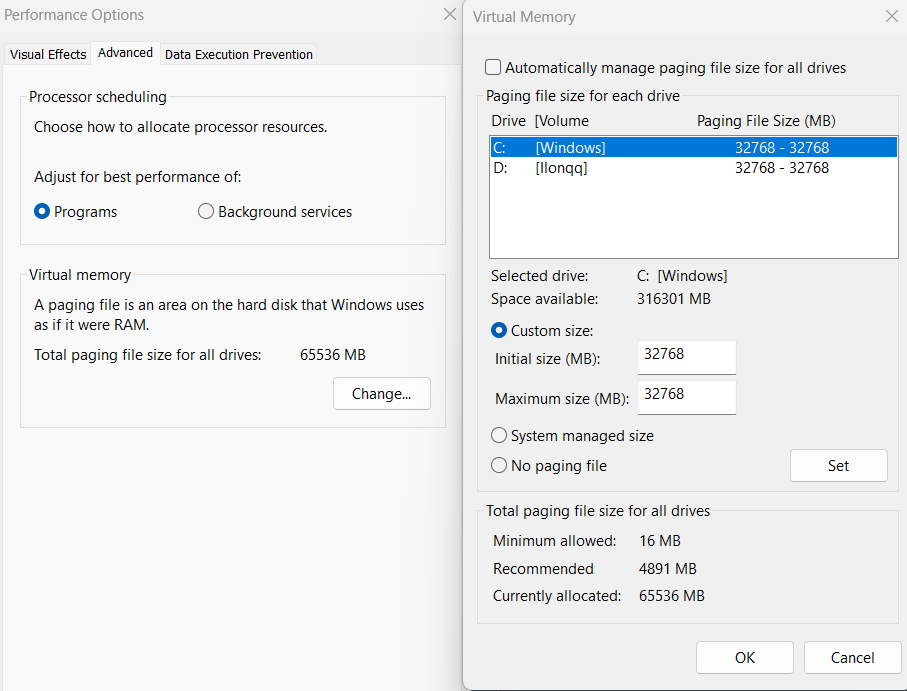Open the Visual Effects tab
The image size is (907, 691).
coord(48,55)
